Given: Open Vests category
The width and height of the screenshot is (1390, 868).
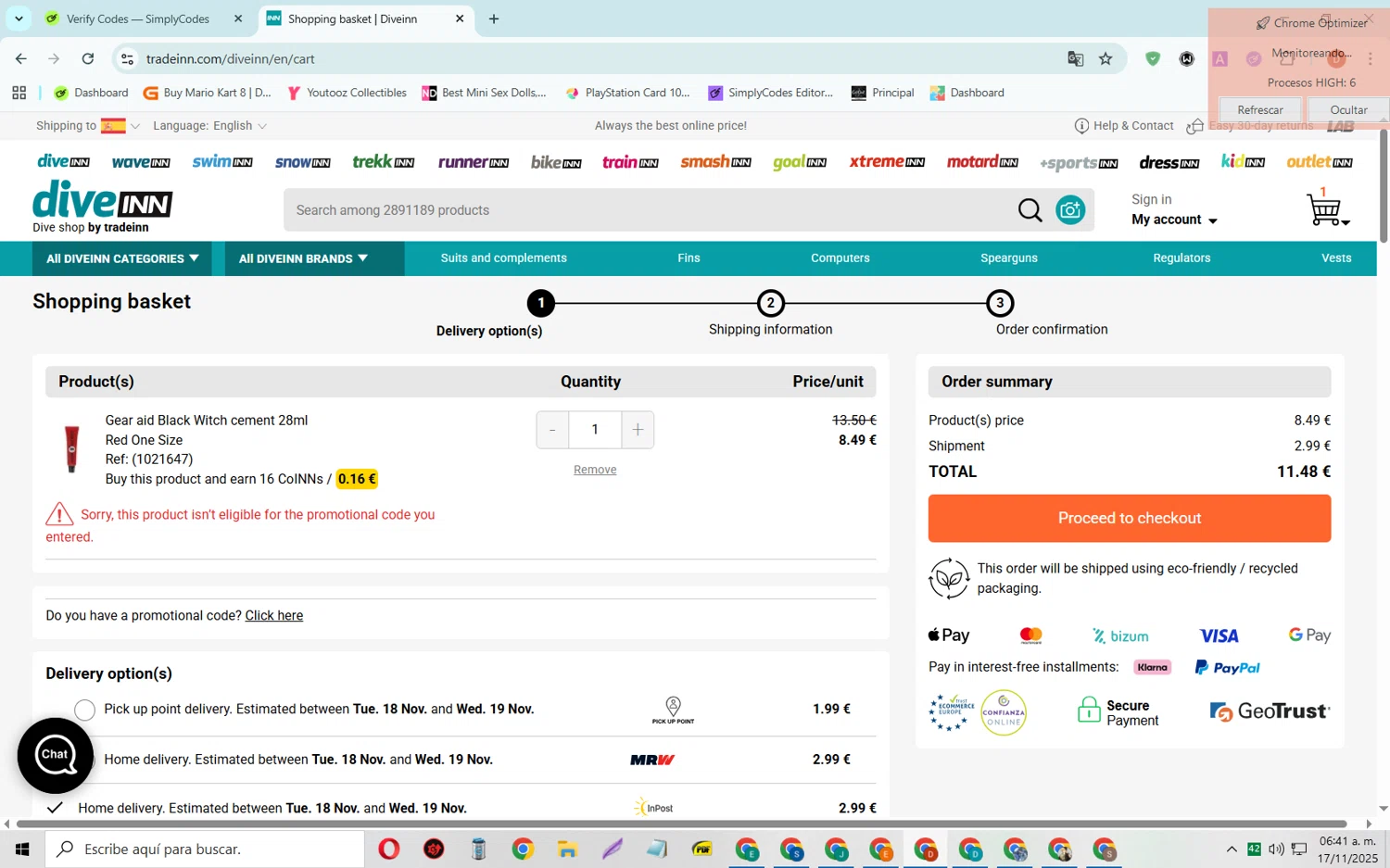Looking at the screenshot, I should click(1335, 258).
